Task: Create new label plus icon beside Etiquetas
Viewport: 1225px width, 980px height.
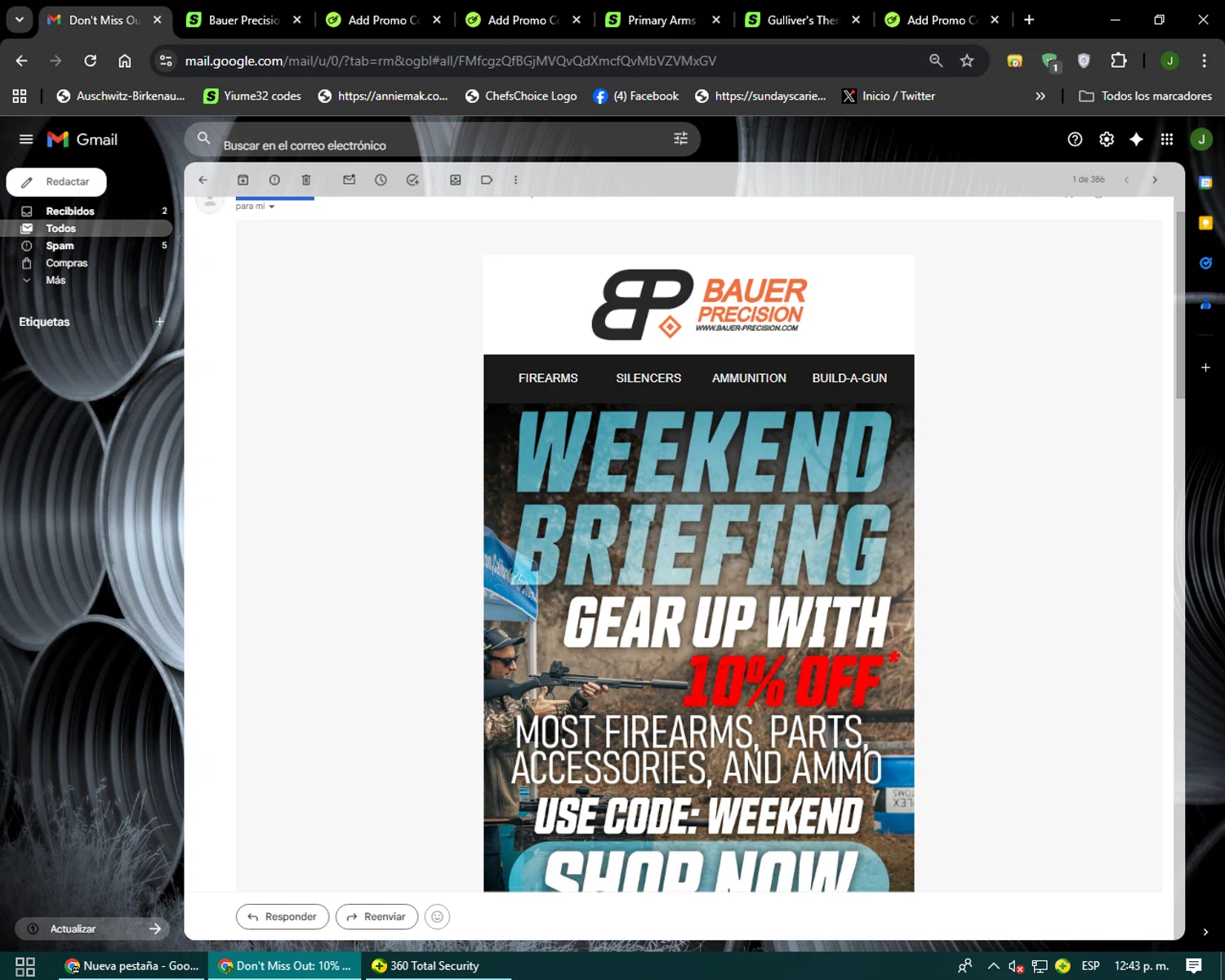Action: coord(160,322)
